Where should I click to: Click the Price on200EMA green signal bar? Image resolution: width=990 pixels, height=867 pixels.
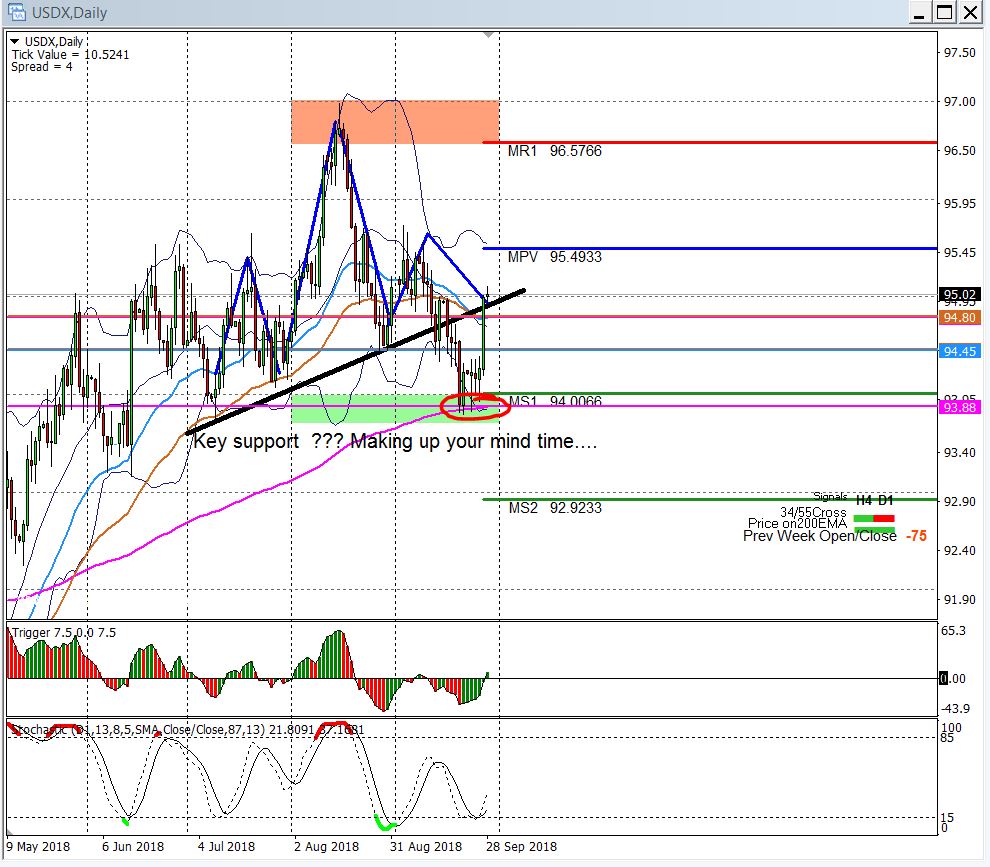pos(875,529)
